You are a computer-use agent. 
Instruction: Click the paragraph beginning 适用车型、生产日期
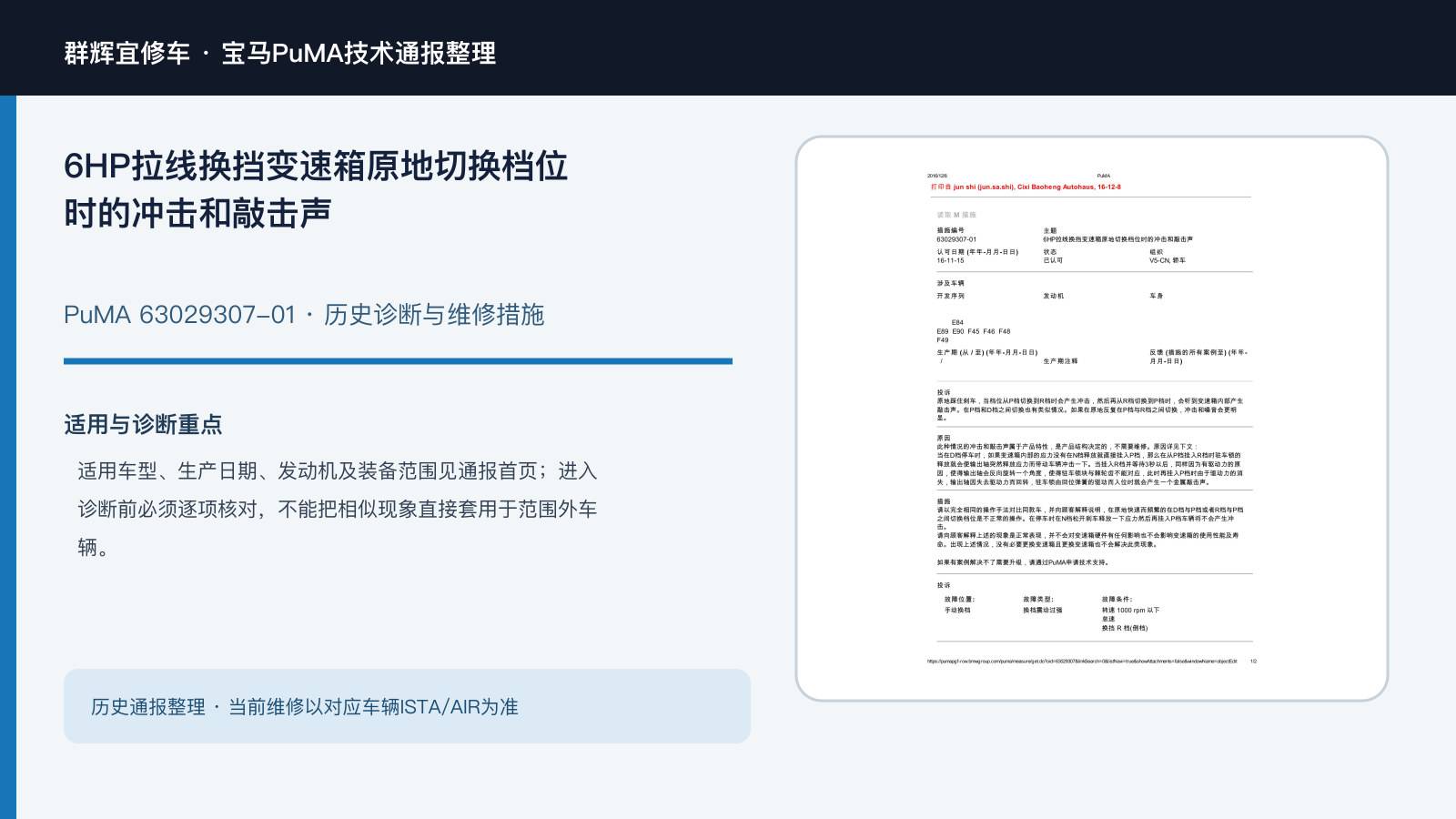[338, 509]
